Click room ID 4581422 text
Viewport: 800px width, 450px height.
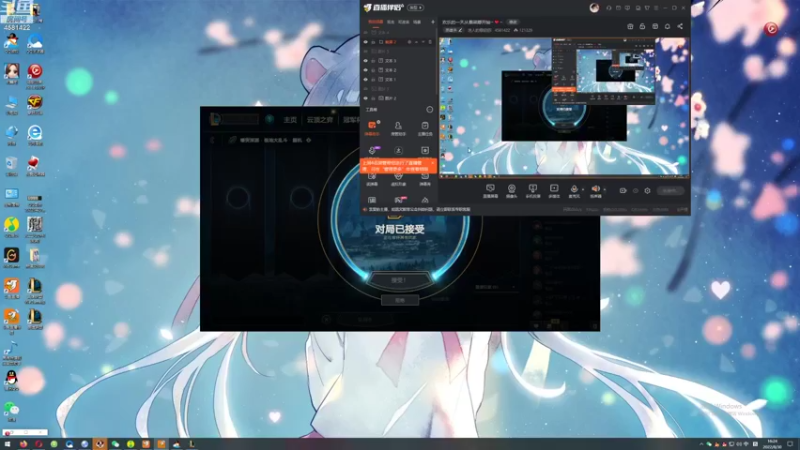pos(503,31)
